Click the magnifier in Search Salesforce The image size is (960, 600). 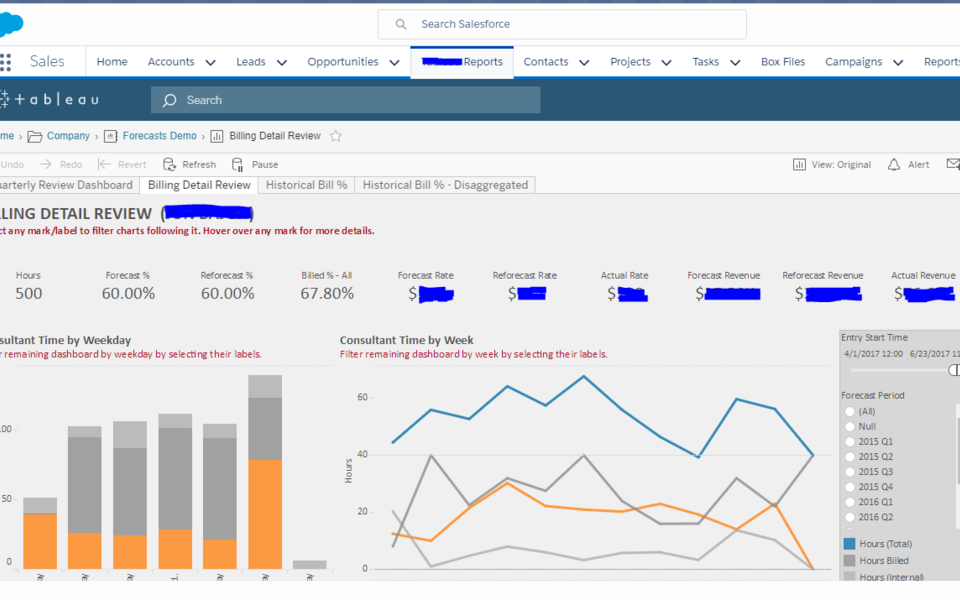click(x=401, y=24)
